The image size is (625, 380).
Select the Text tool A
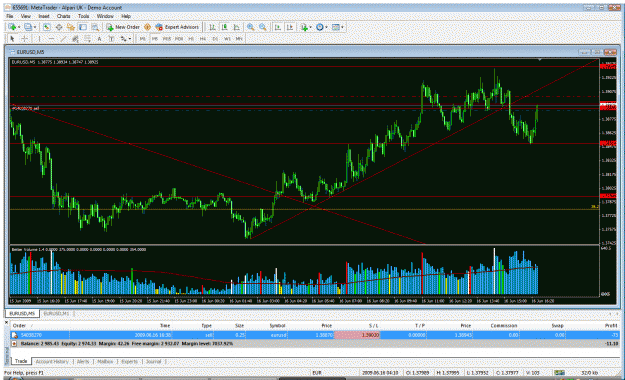(99, 39)
